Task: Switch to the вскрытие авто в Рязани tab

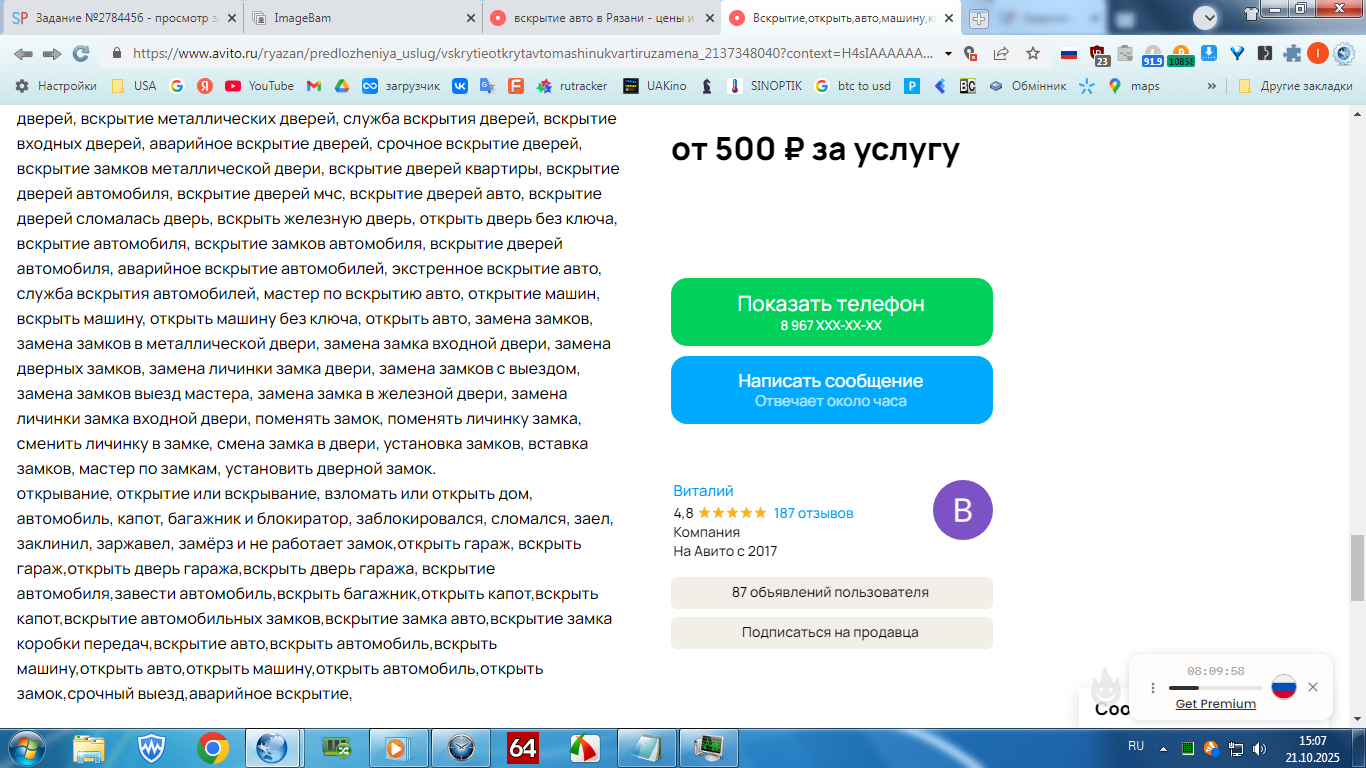Action: (x=600, y=18)
